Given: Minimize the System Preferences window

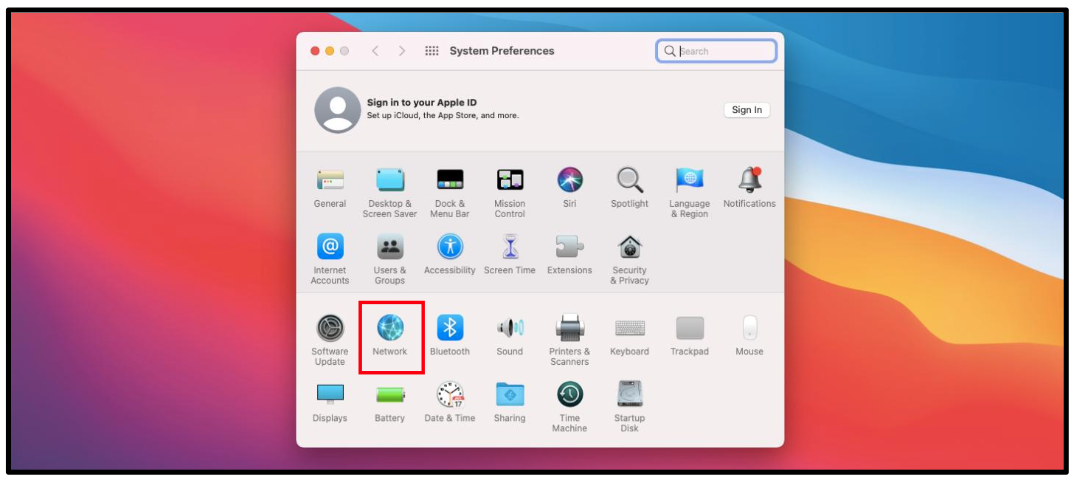Looking at the screenshot, I should [330, 51].
